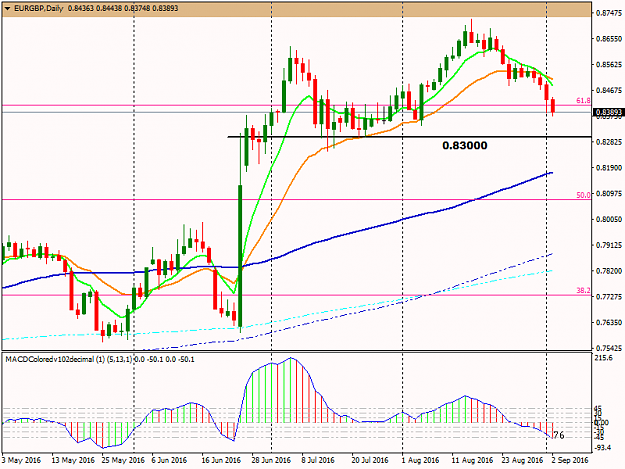Select the 3 May 2016 date label

click(22, 460)
